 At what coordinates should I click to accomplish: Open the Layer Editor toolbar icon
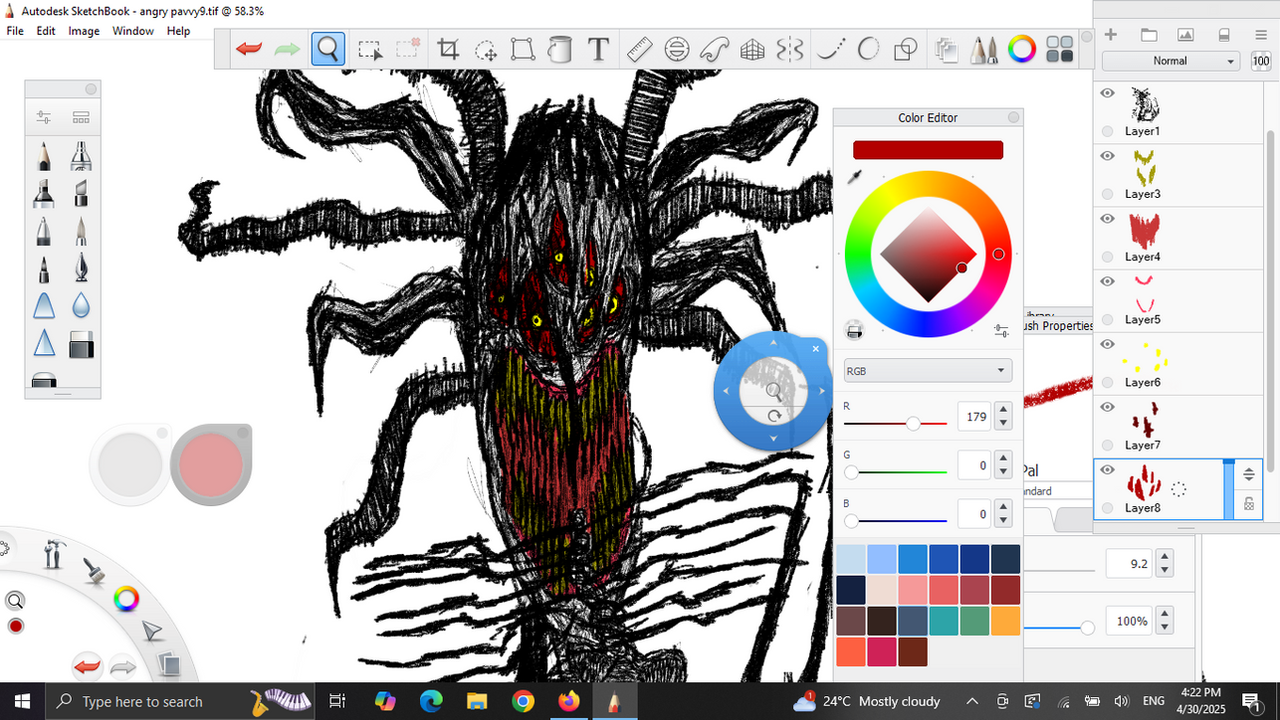pos(946,49)
